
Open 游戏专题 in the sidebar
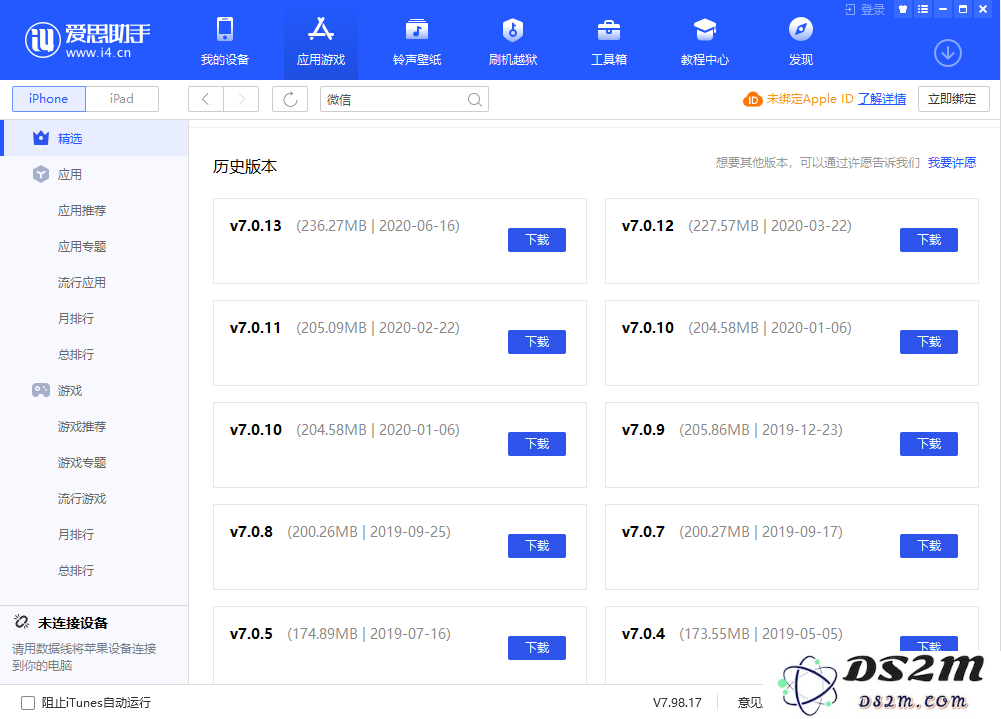[82, 462]
